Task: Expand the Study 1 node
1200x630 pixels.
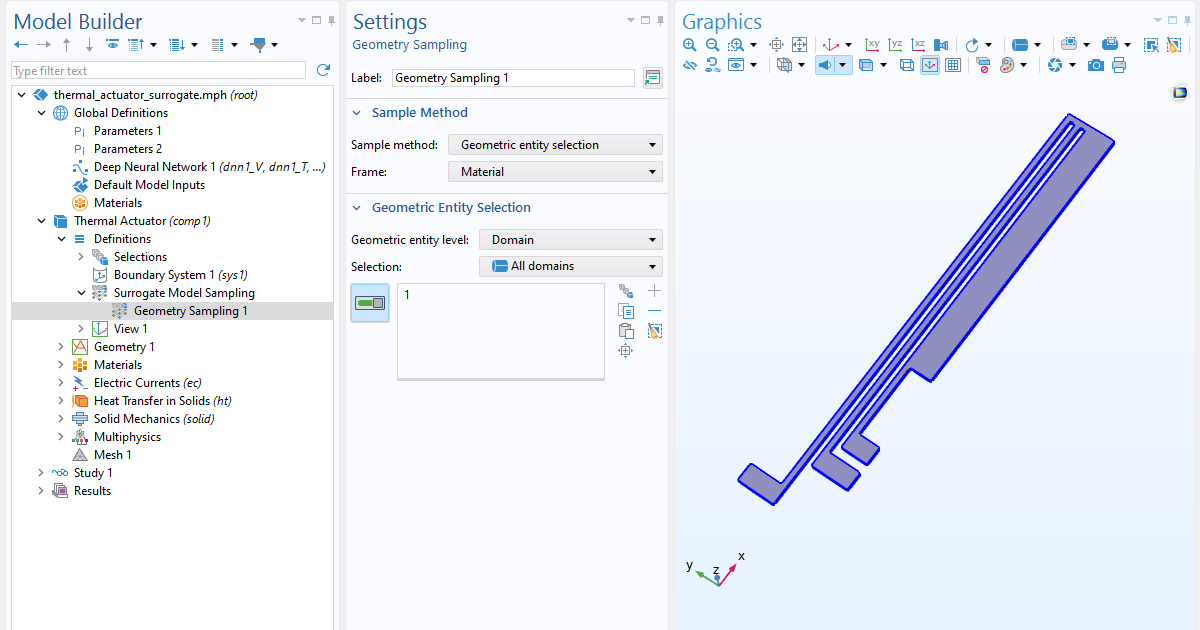Action: pyautogui.click(x=40, y=472)
